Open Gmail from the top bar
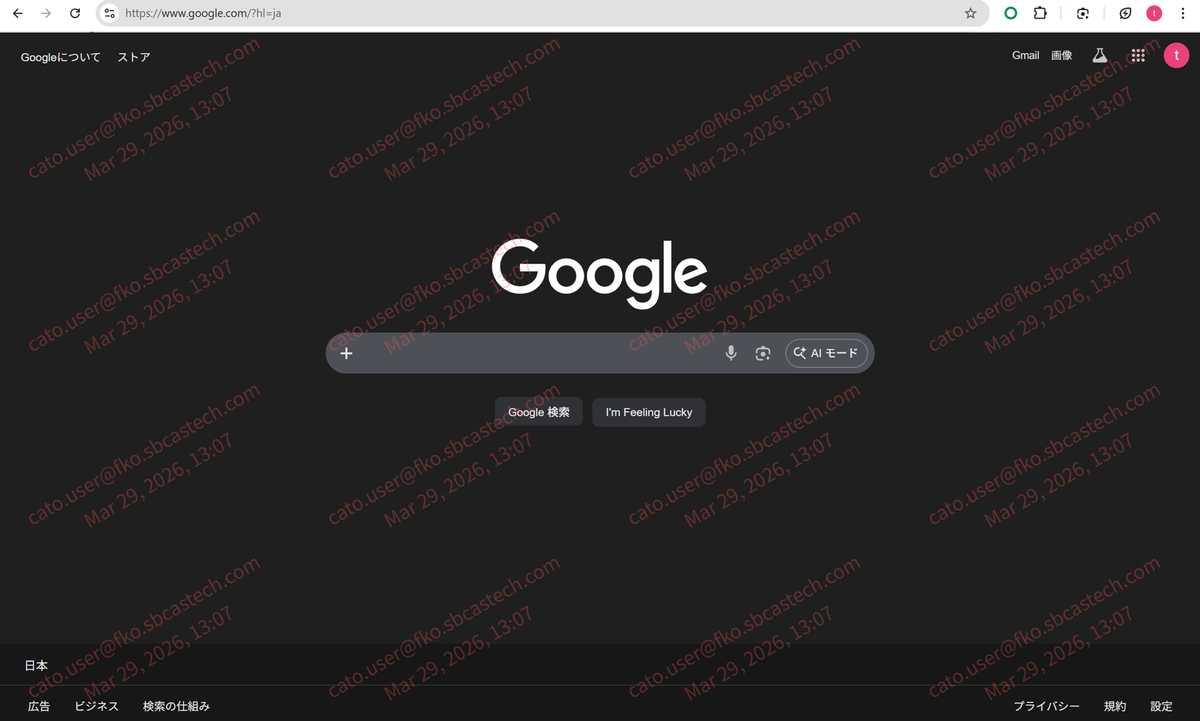 [1025, 55]
